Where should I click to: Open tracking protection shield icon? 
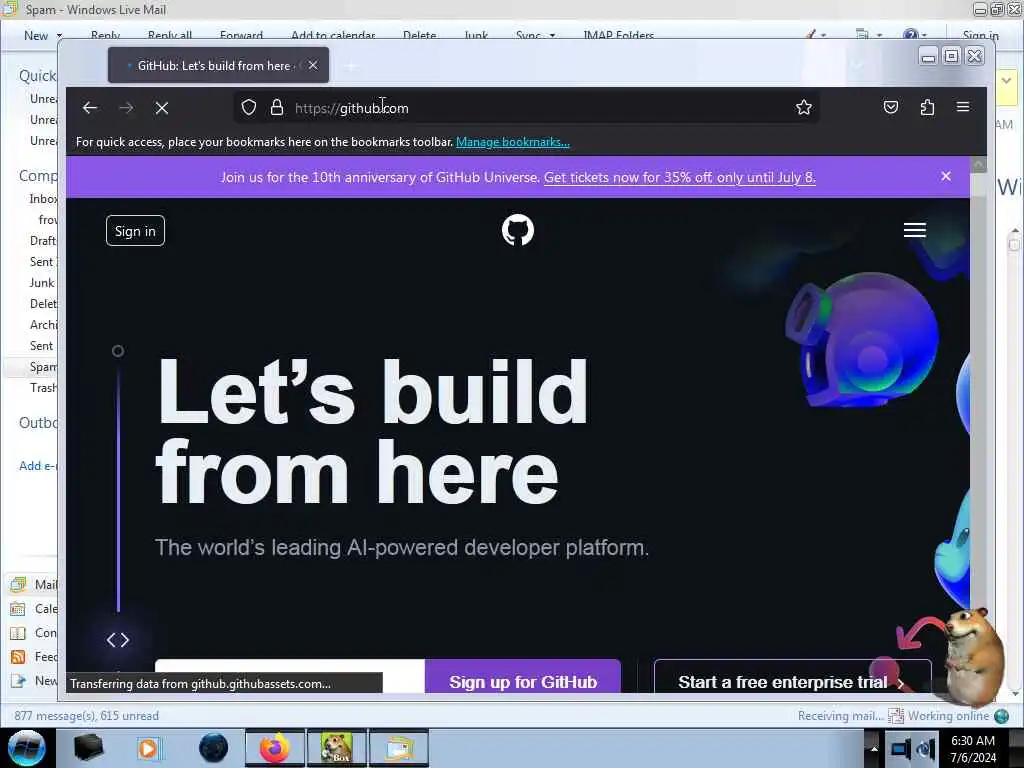(x=249, y=107)
